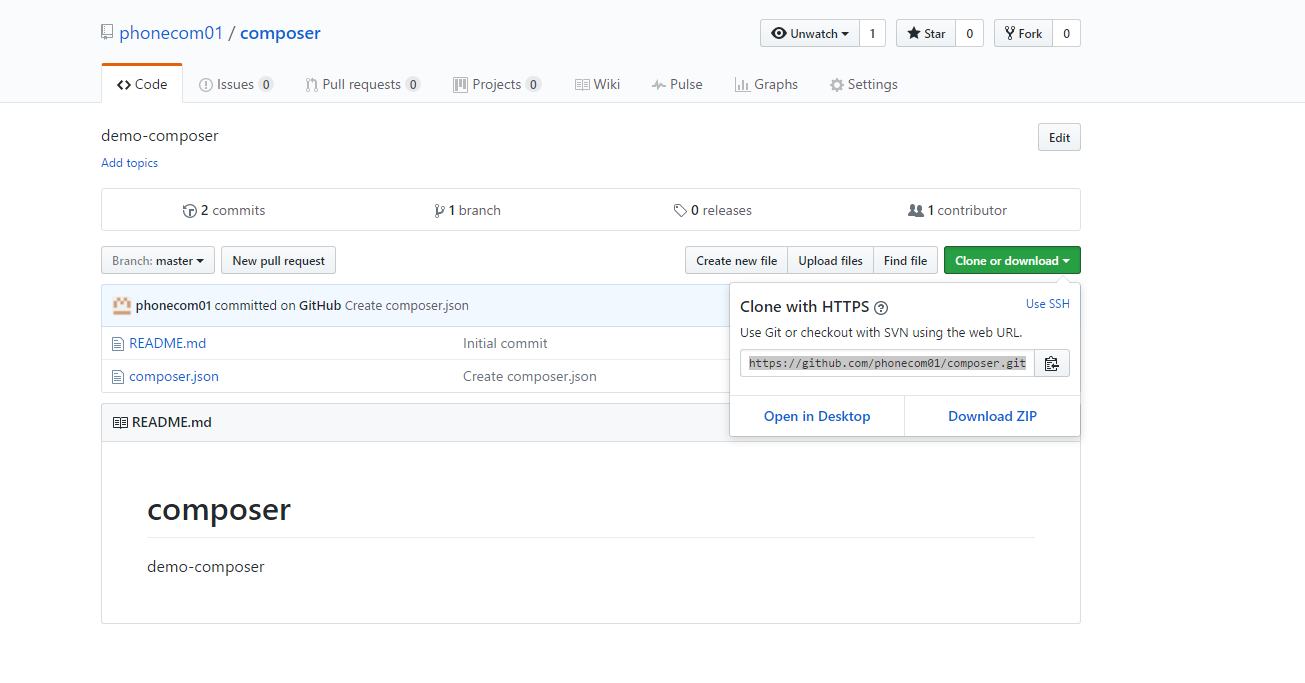Open the Branch: master dropdown
The width and height of the screenshot is (1305, 683).
[x=158, y=261]
